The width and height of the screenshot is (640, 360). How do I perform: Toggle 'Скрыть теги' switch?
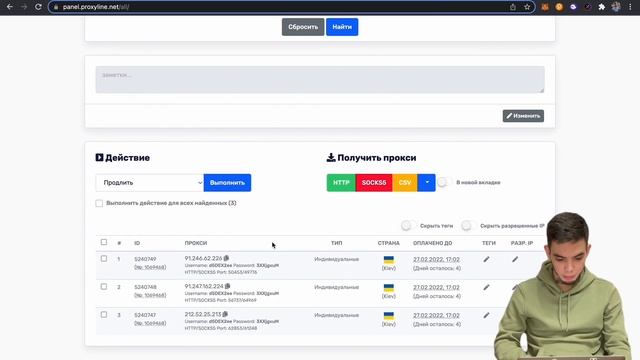408,226
